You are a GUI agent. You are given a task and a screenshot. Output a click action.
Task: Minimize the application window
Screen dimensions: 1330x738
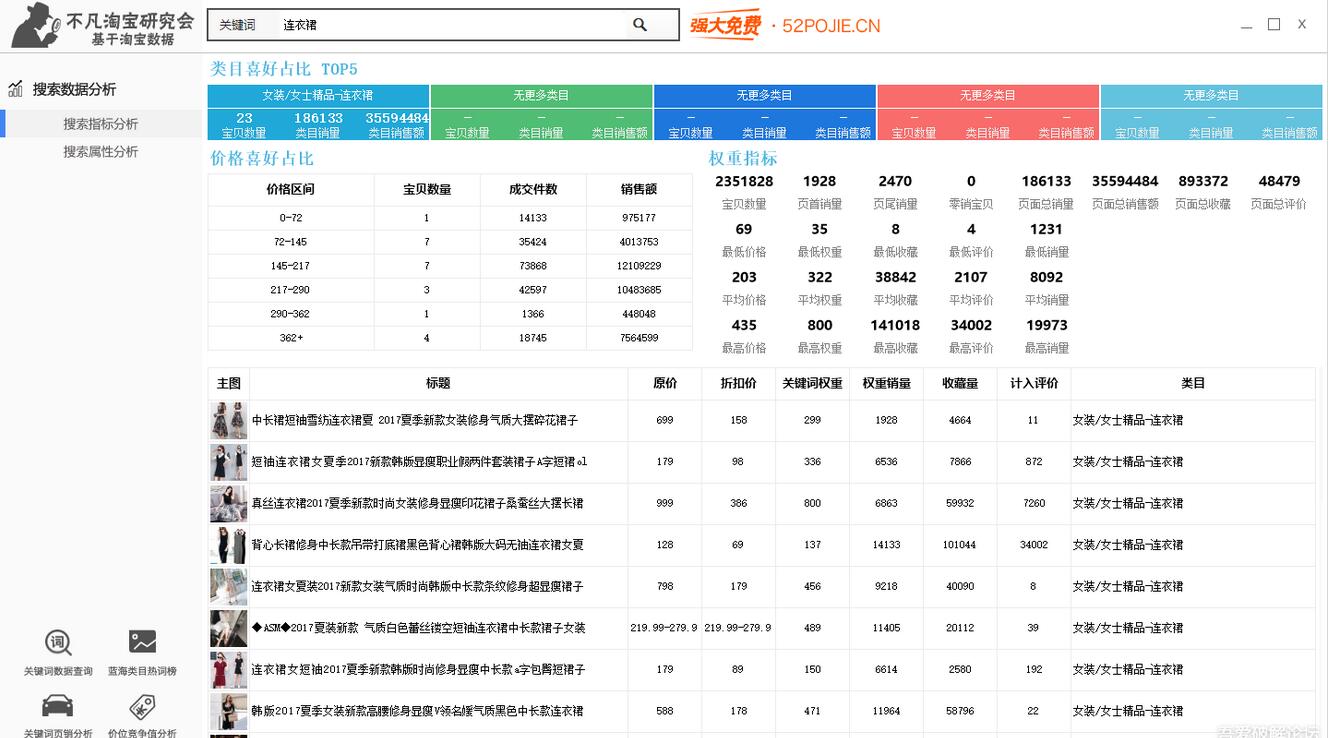1246,26
